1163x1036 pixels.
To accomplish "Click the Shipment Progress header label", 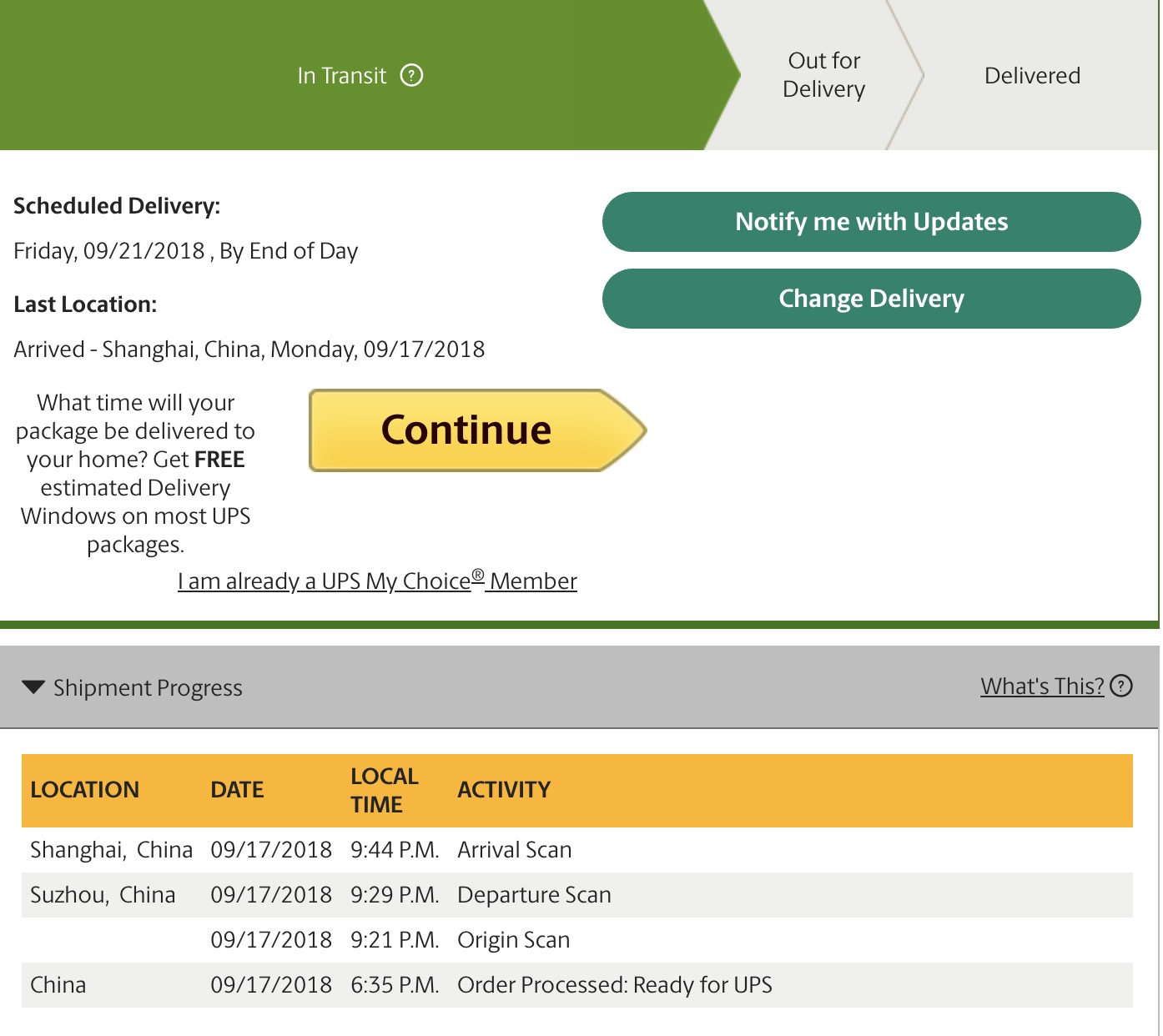I will pyautogui.click(x=148, y=688).
